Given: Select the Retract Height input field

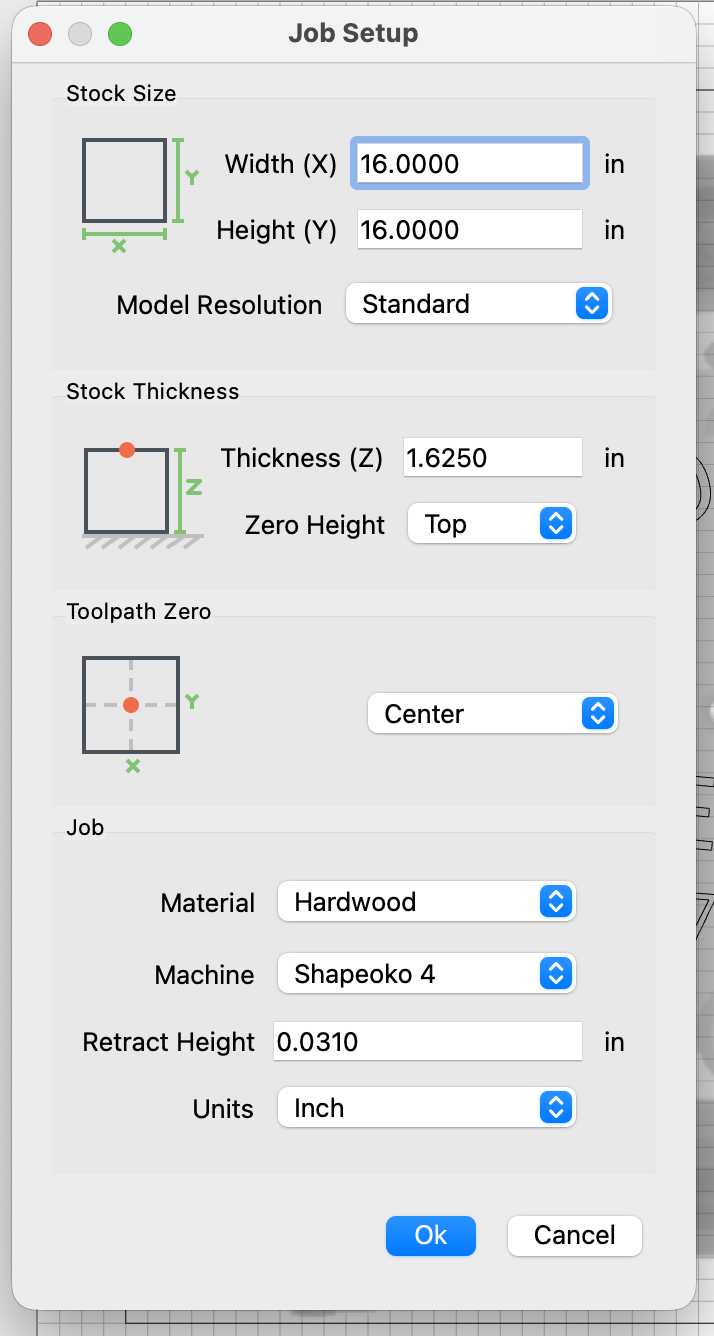Looking at the screenshot, I should (428, 1042).
